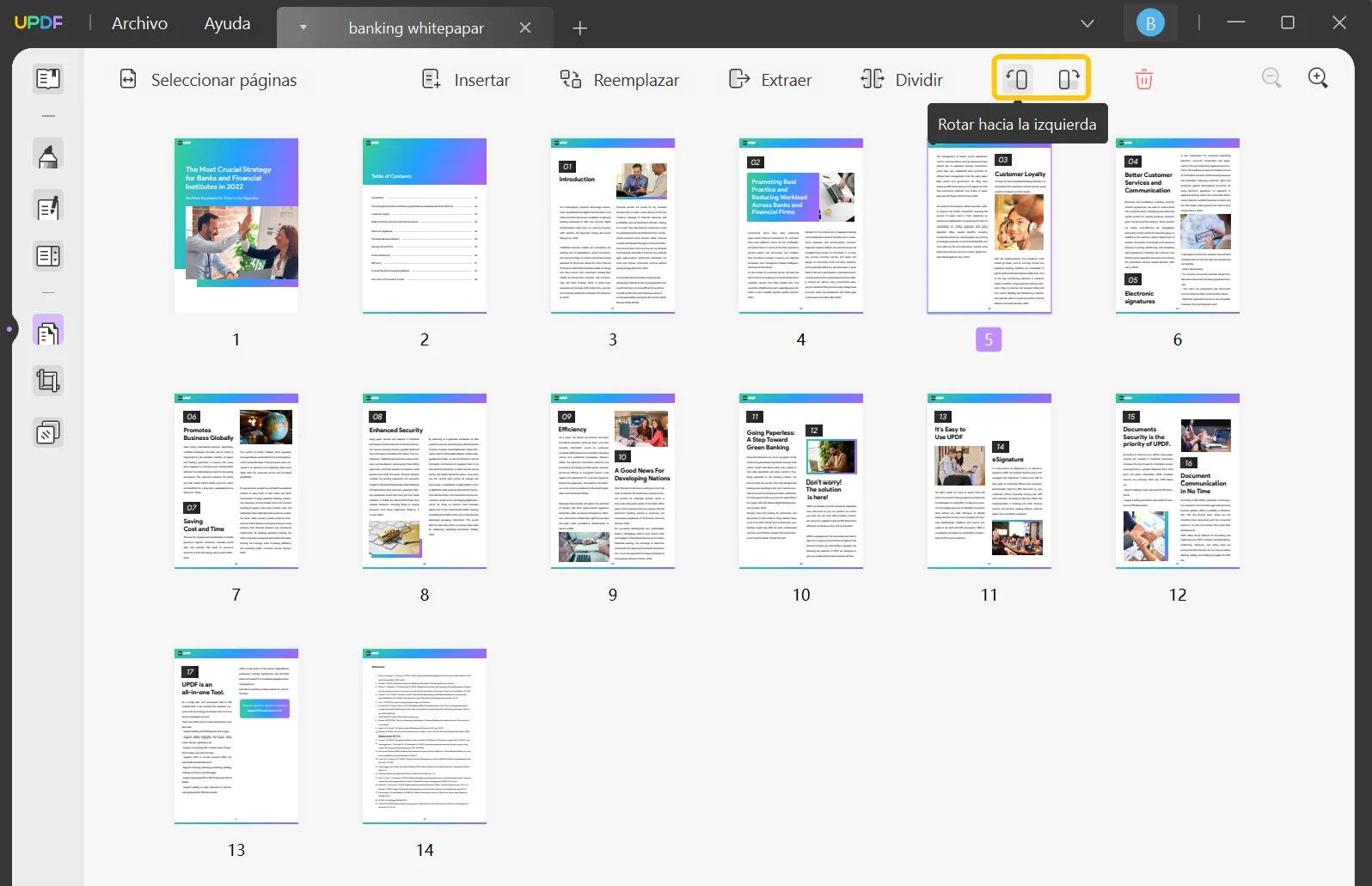Click the Reemplazar button
Screen dimensions: 1372x886
click(619, 80)
